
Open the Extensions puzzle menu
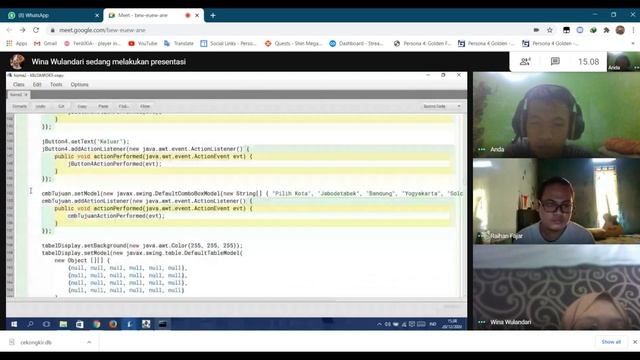tap(607, 30)
